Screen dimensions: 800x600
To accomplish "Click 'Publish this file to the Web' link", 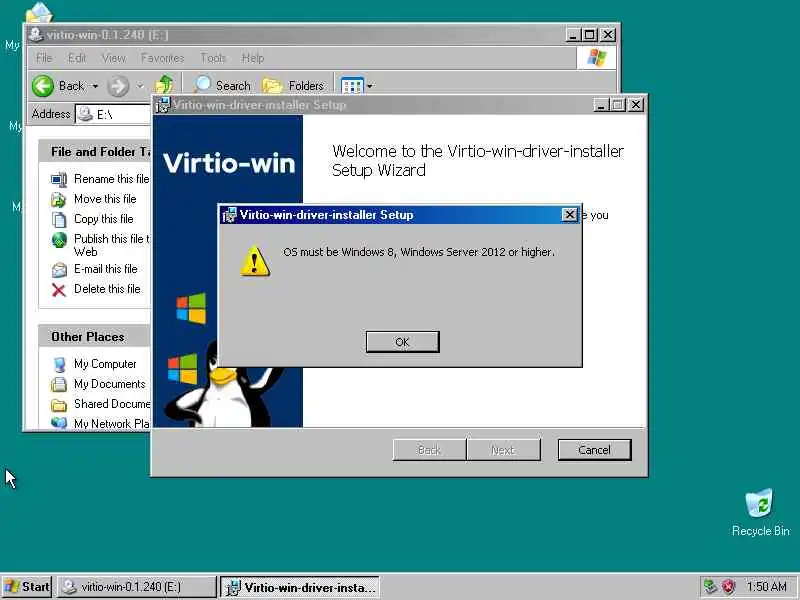I will point(111,245).
